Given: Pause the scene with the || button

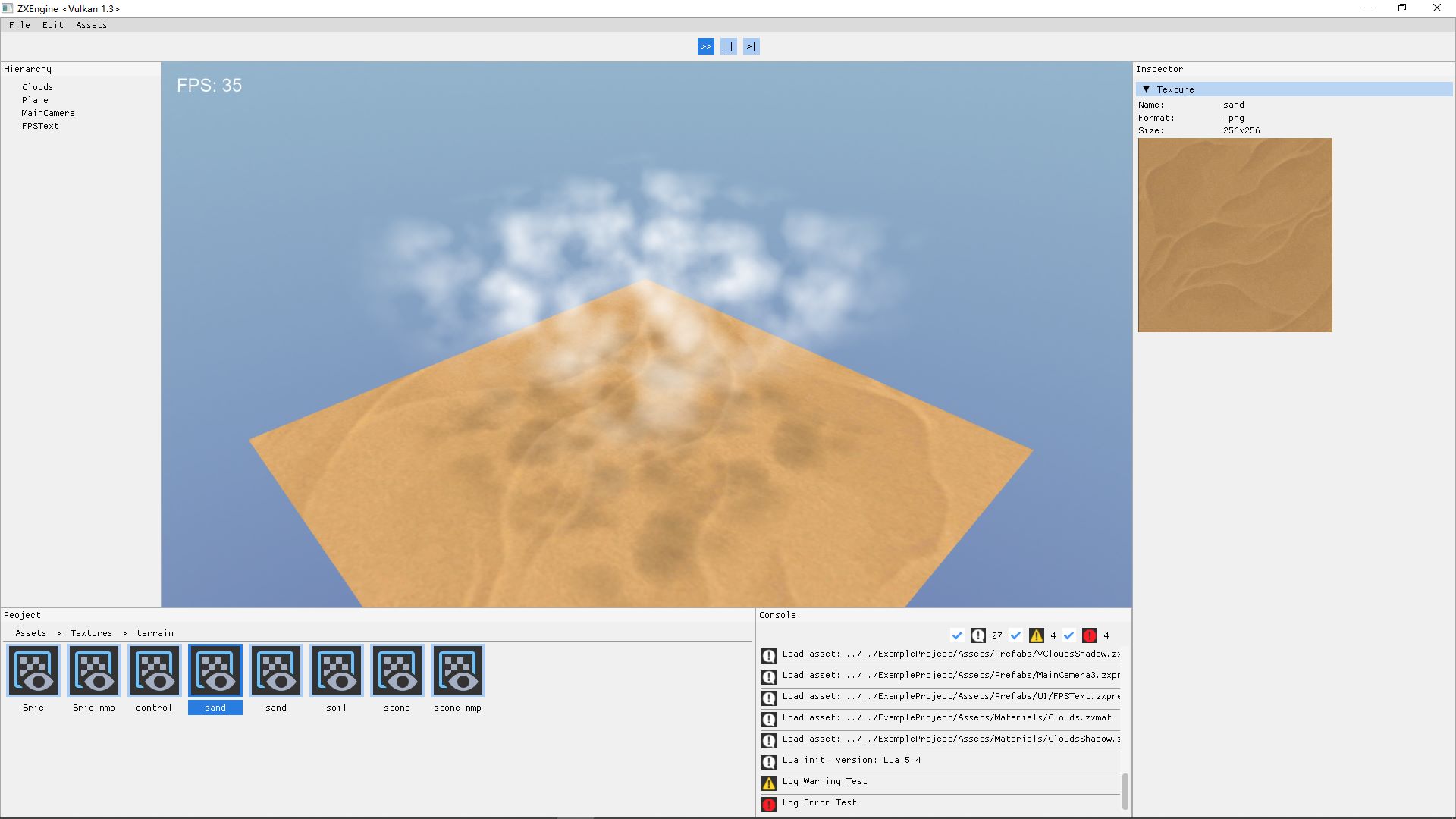Looking at the screenshot, I should pos(728,46).
